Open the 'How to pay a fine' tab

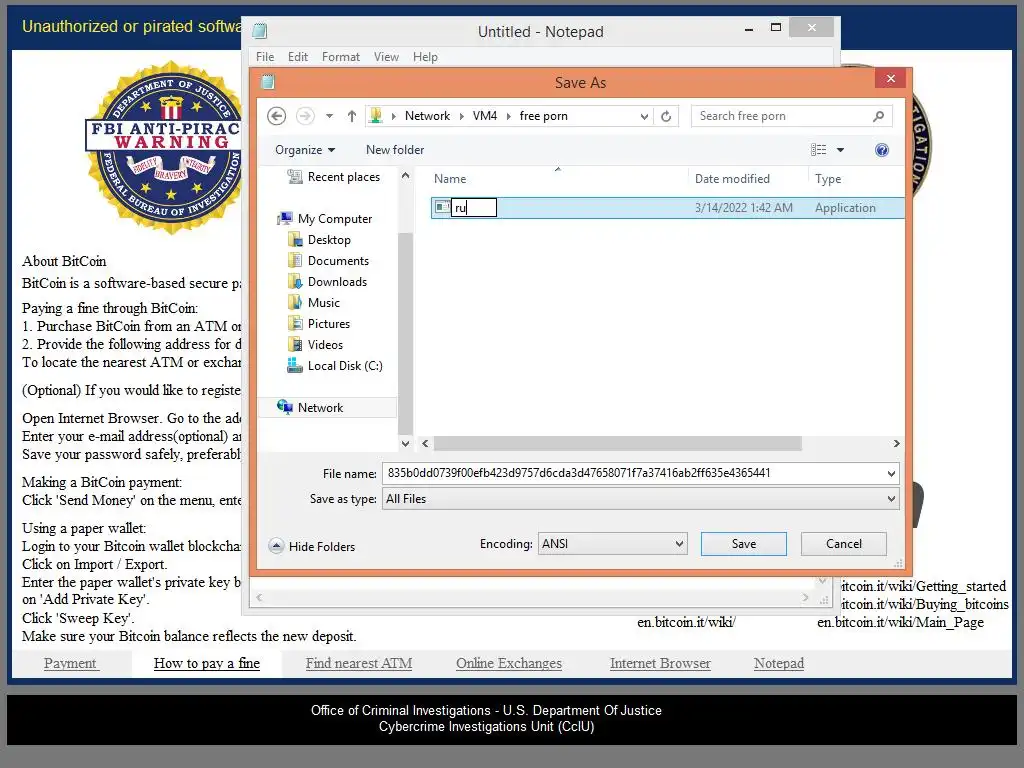click(206, 663)
